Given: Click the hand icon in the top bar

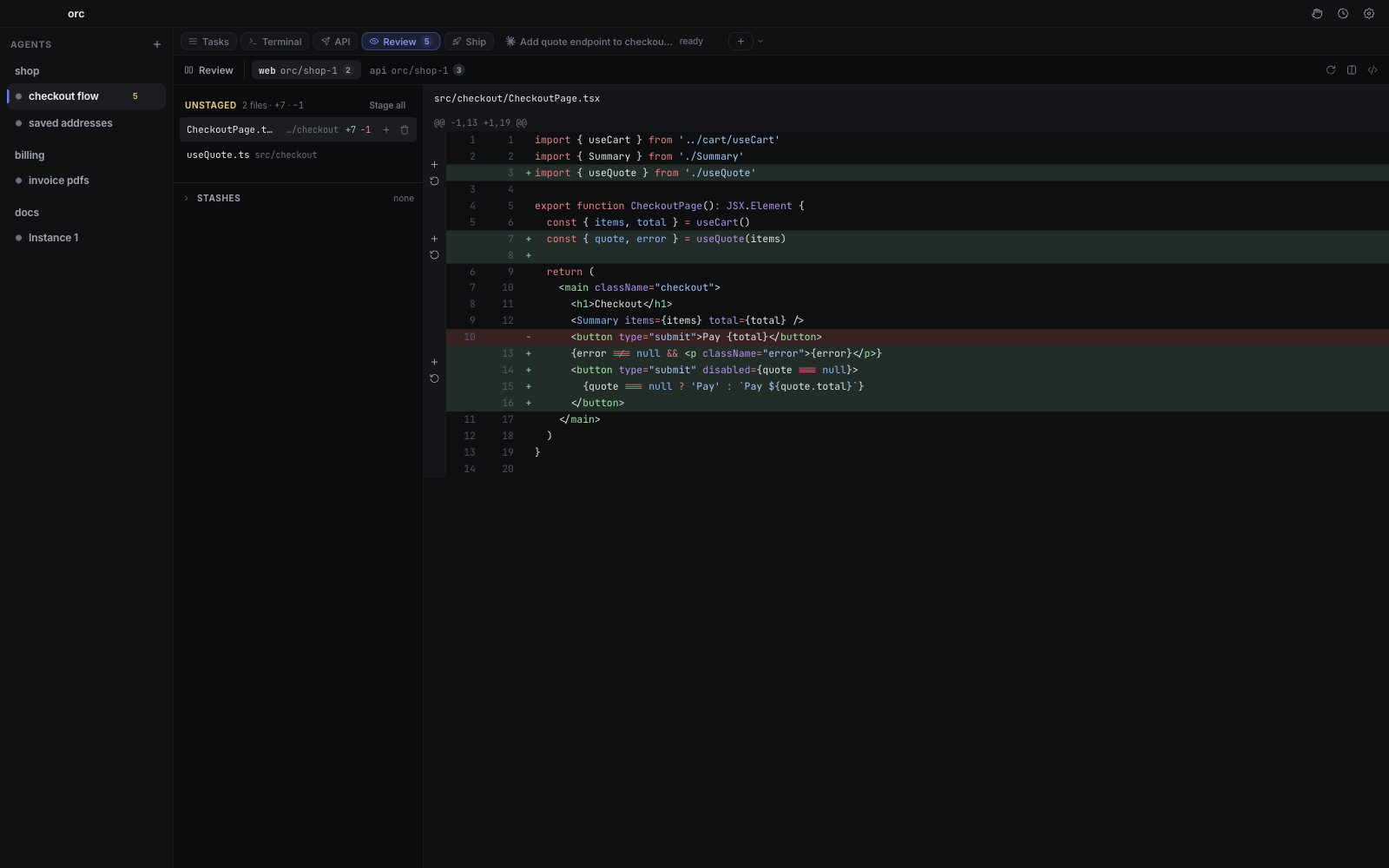Looking at the screenshot, I should [x=1317, y=14].
